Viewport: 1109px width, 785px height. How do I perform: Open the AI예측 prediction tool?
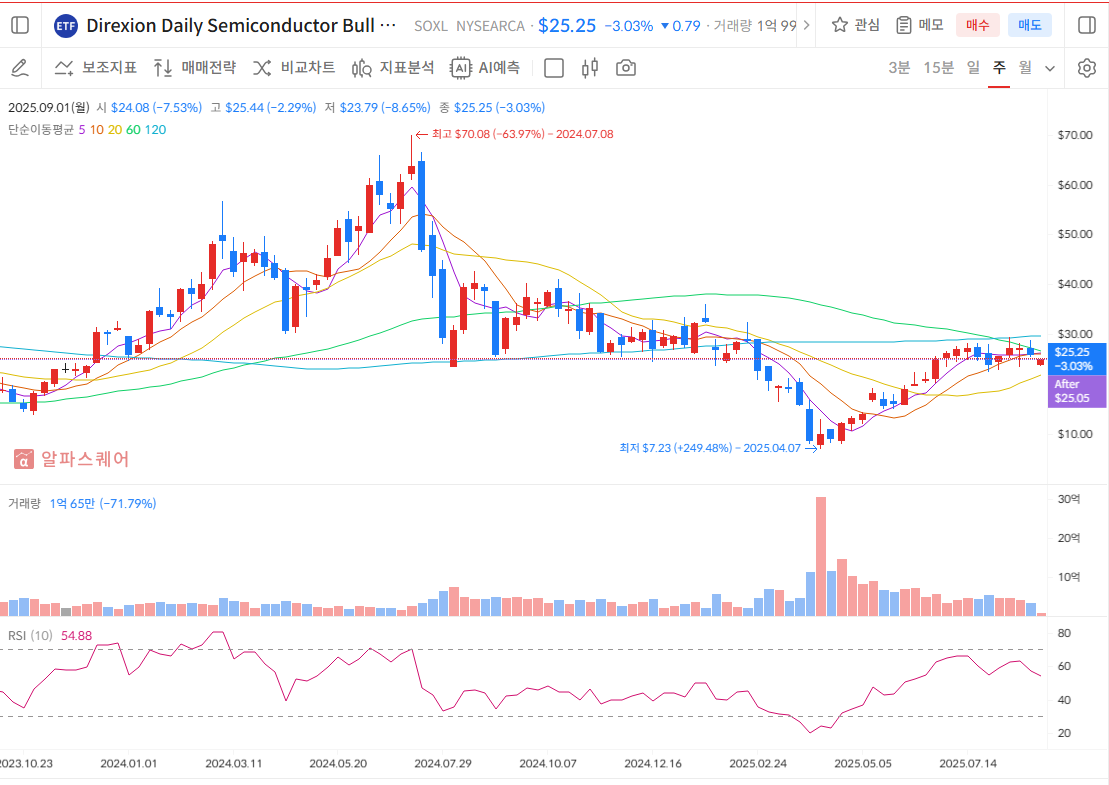485,68
